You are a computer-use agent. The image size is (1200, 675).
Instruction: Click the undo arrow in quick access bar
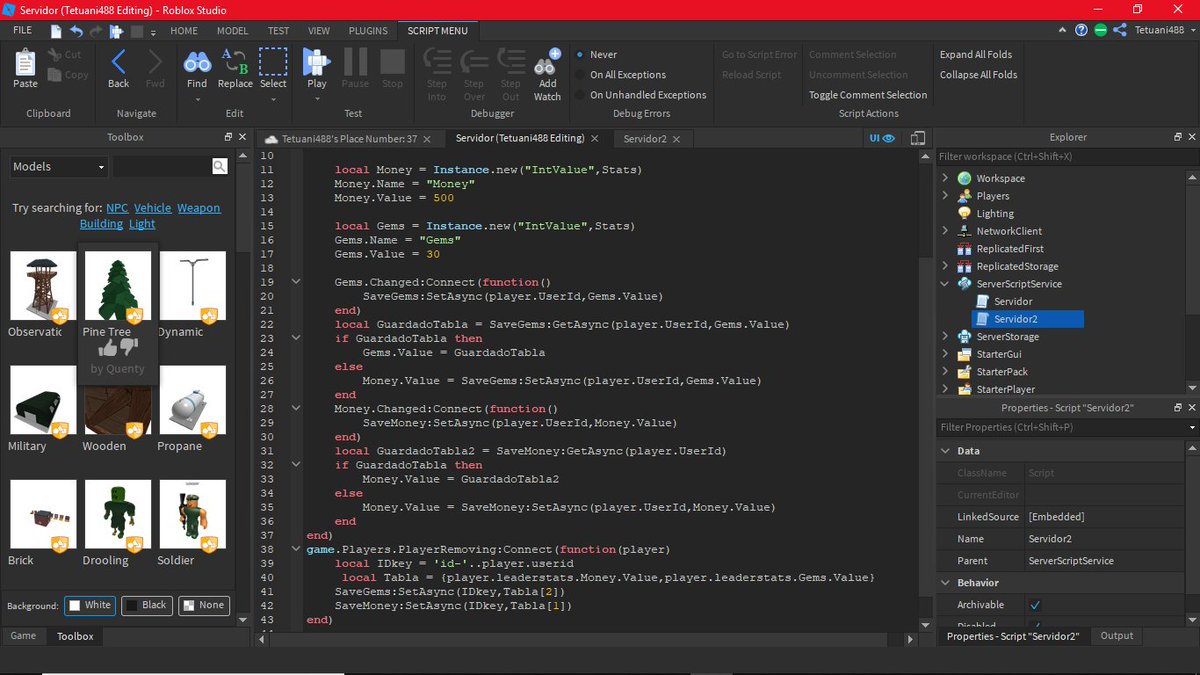click(x=76, y=31)
